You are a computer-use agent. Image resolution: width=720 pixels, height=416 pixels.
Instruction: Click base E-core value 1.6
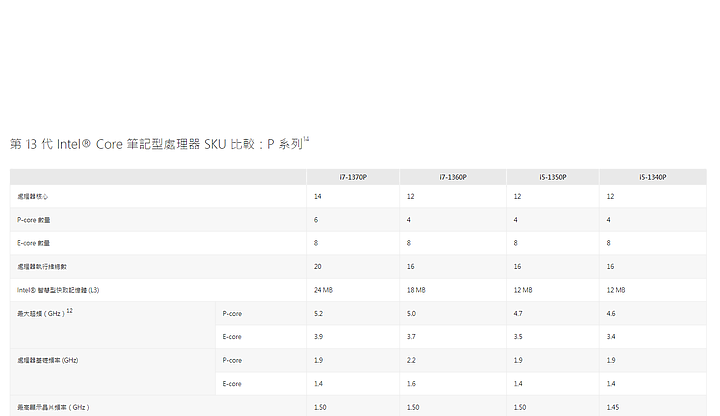(x=411, y=384)
